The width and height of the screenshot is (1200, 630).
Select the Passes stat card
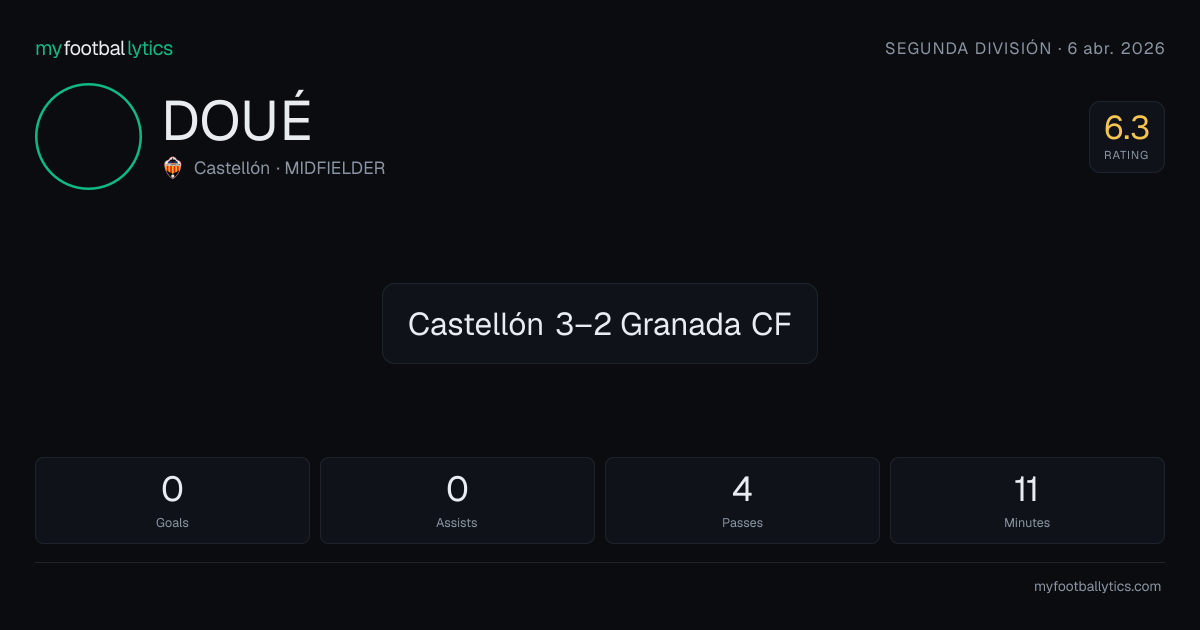pos(742,500)
